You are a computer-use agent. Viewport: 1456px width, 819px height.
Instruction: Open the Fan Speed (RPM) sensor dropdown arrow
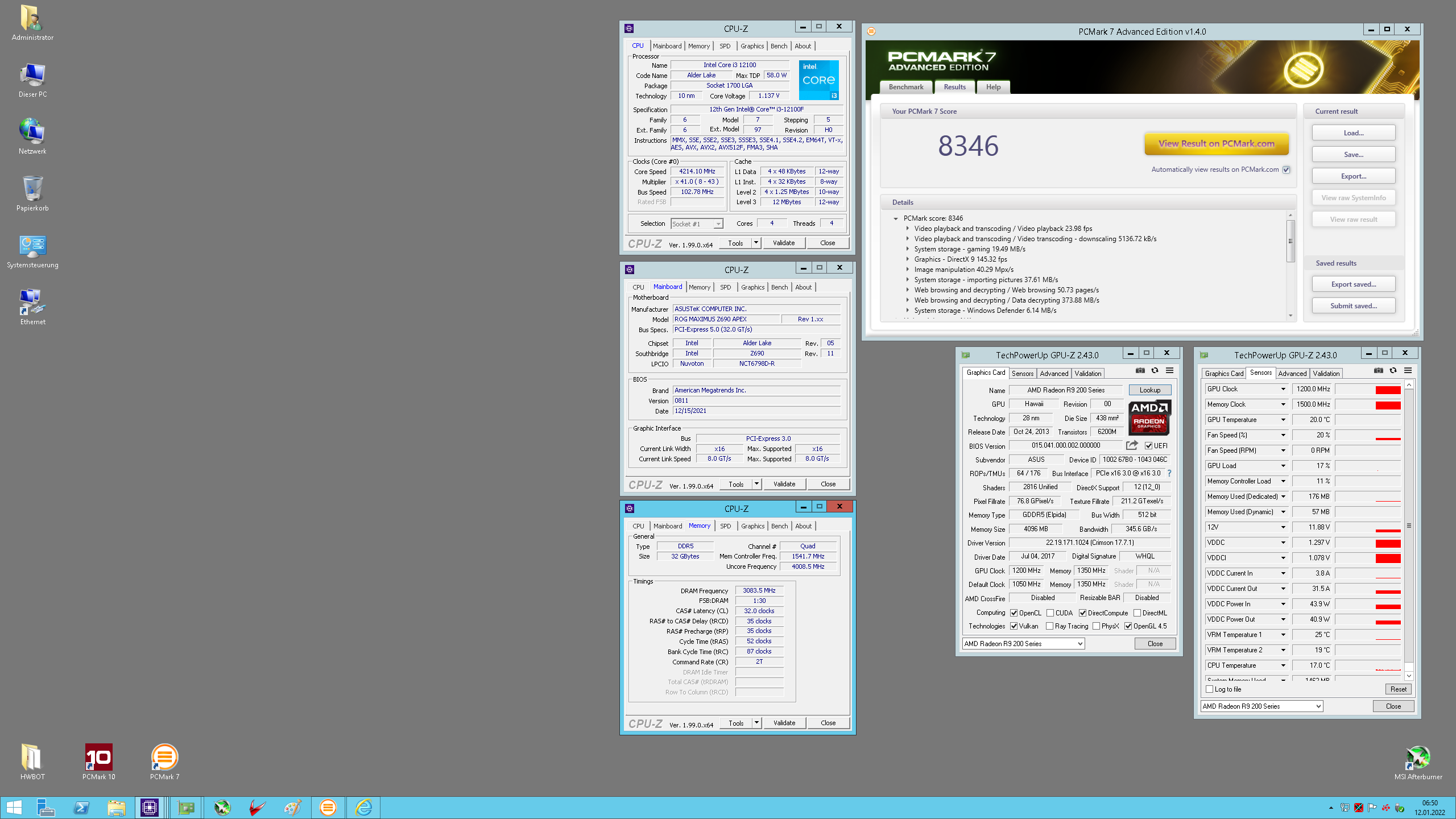click(x=1283, y=450)
